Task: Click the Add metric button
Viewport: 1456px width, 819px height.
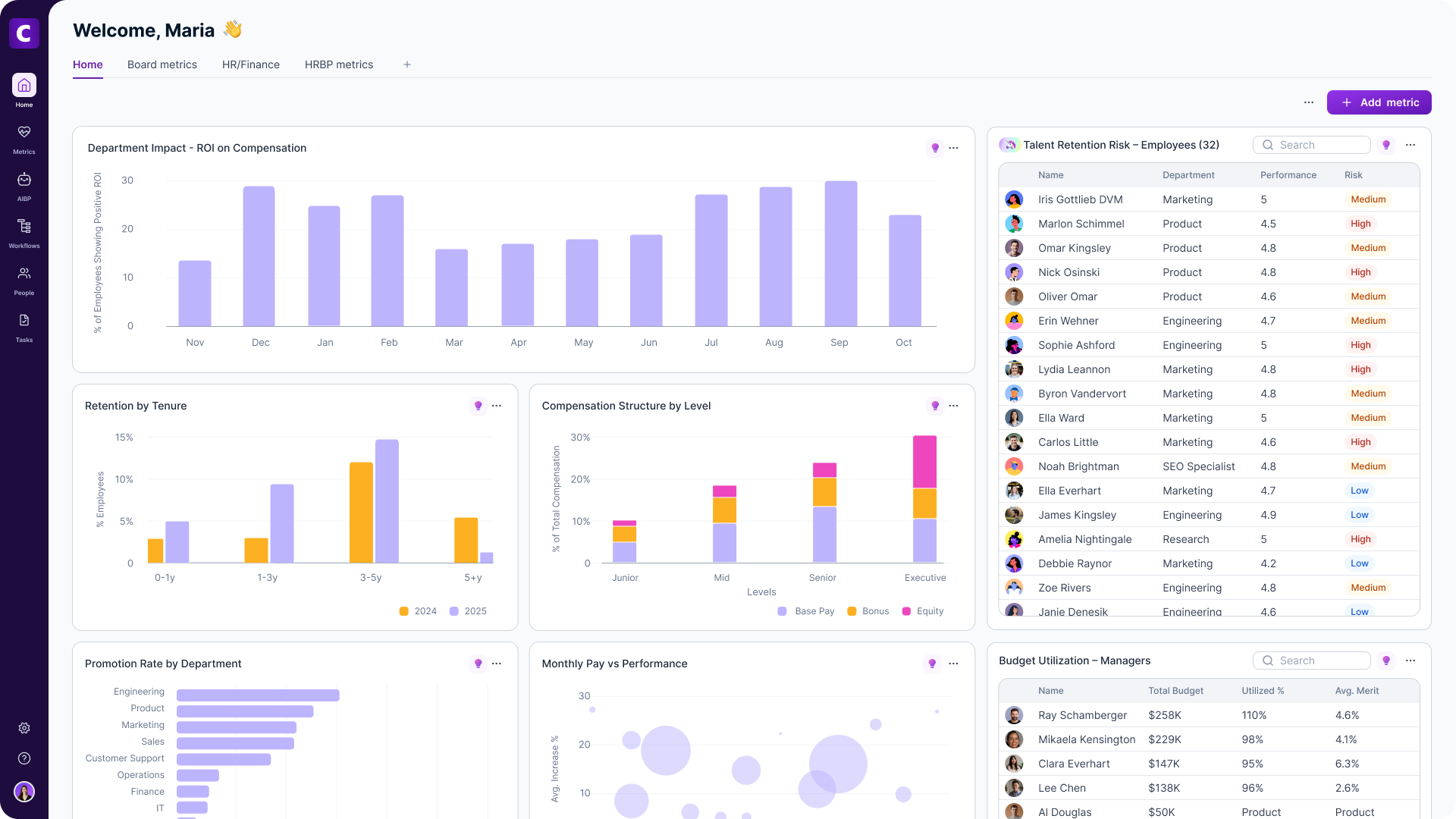Action: (x=1379, y=102)
